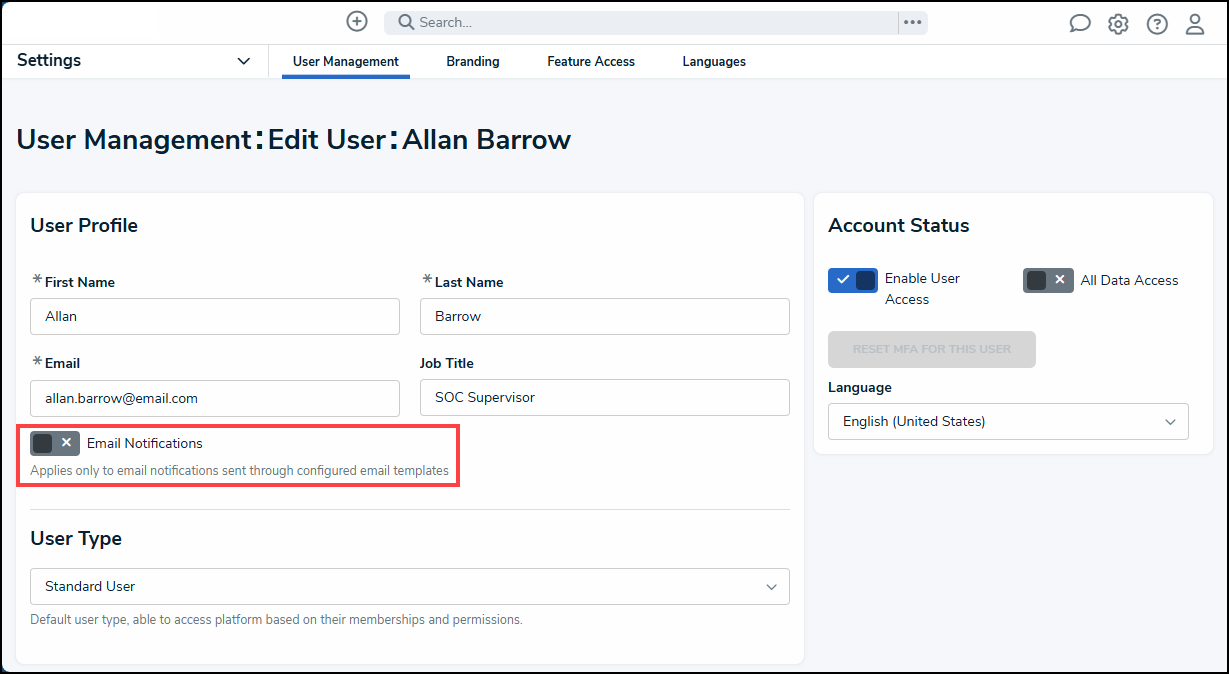
Task: Click the User Type heading
Action: pyautogui.click(x=76, y=539)
